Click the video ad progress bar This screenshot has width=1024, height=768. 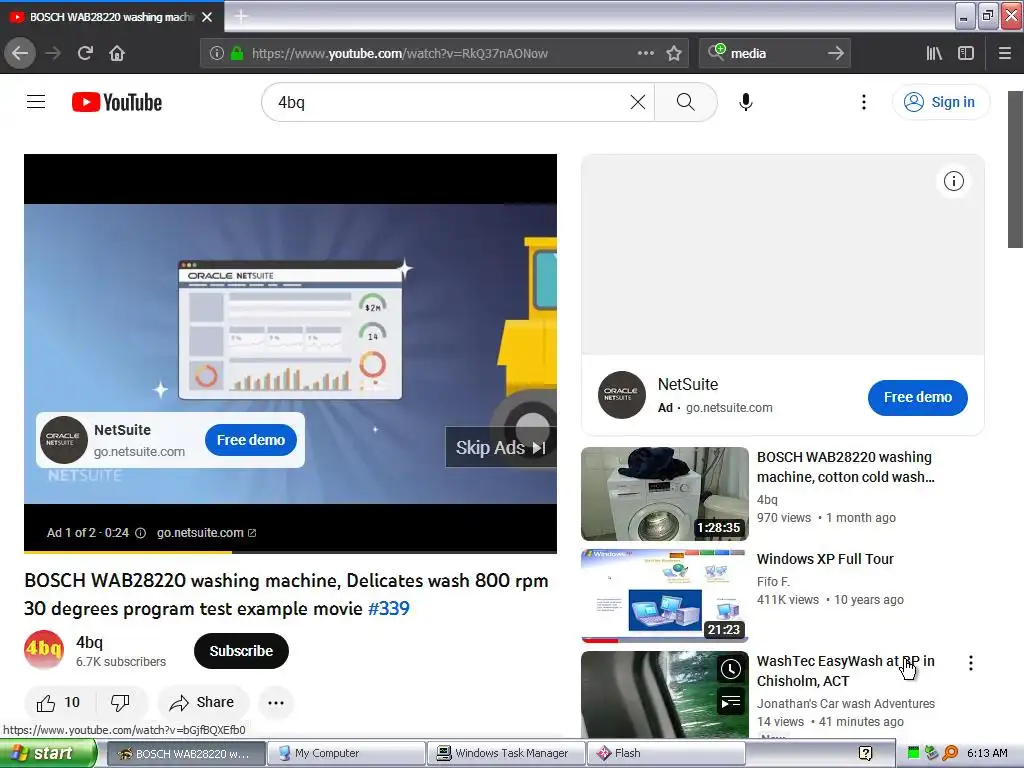[290, 552]
